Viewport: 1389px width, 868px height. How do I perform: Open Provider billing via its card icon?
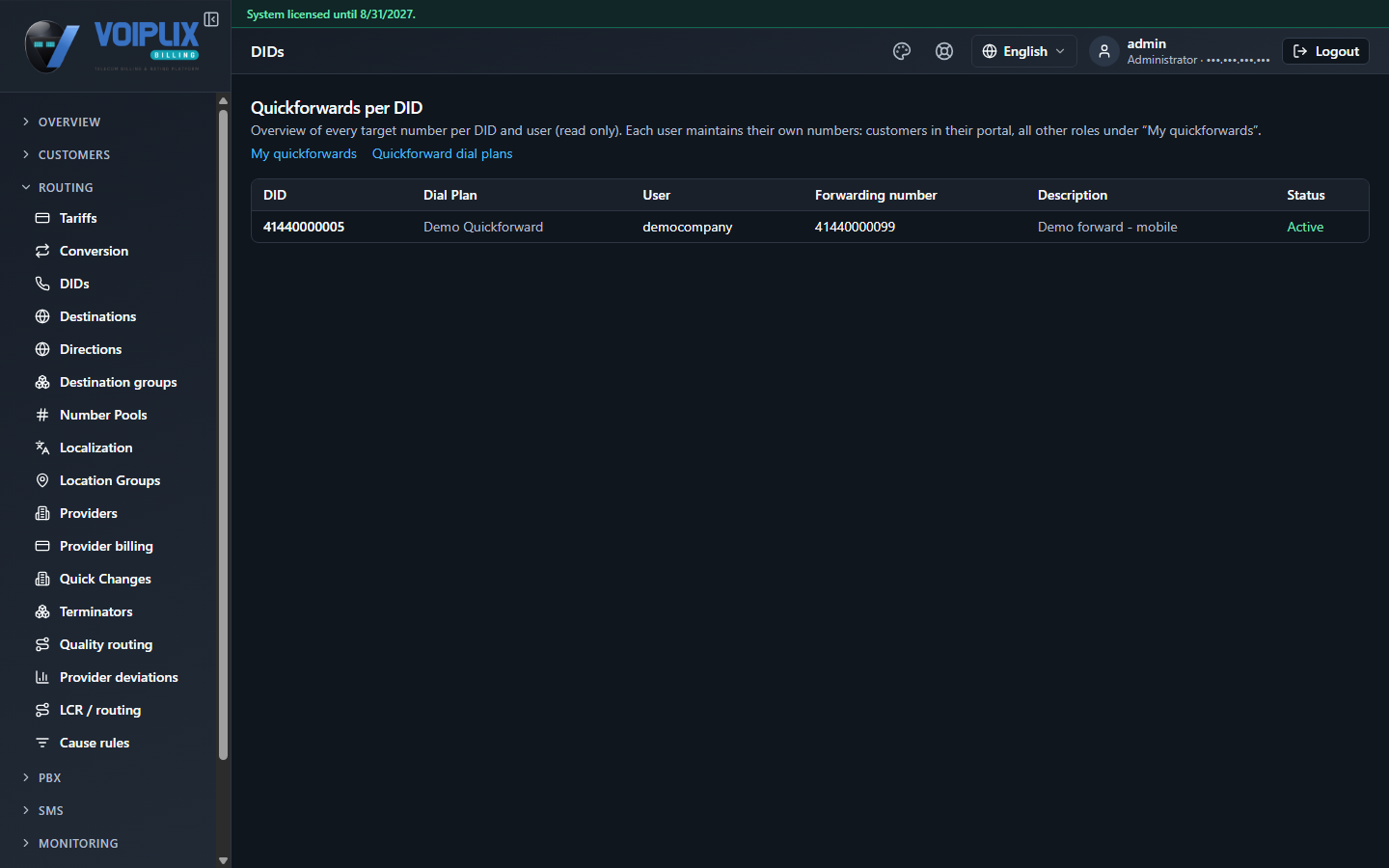click(42, 546)
